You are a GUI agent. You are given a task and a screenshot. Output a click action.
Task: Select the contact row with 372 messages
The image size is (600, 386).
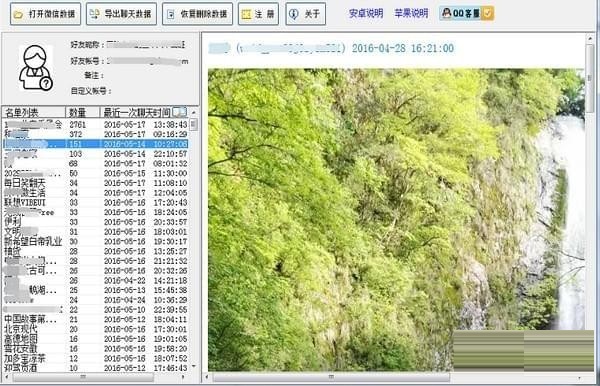[x=96, y=134]
